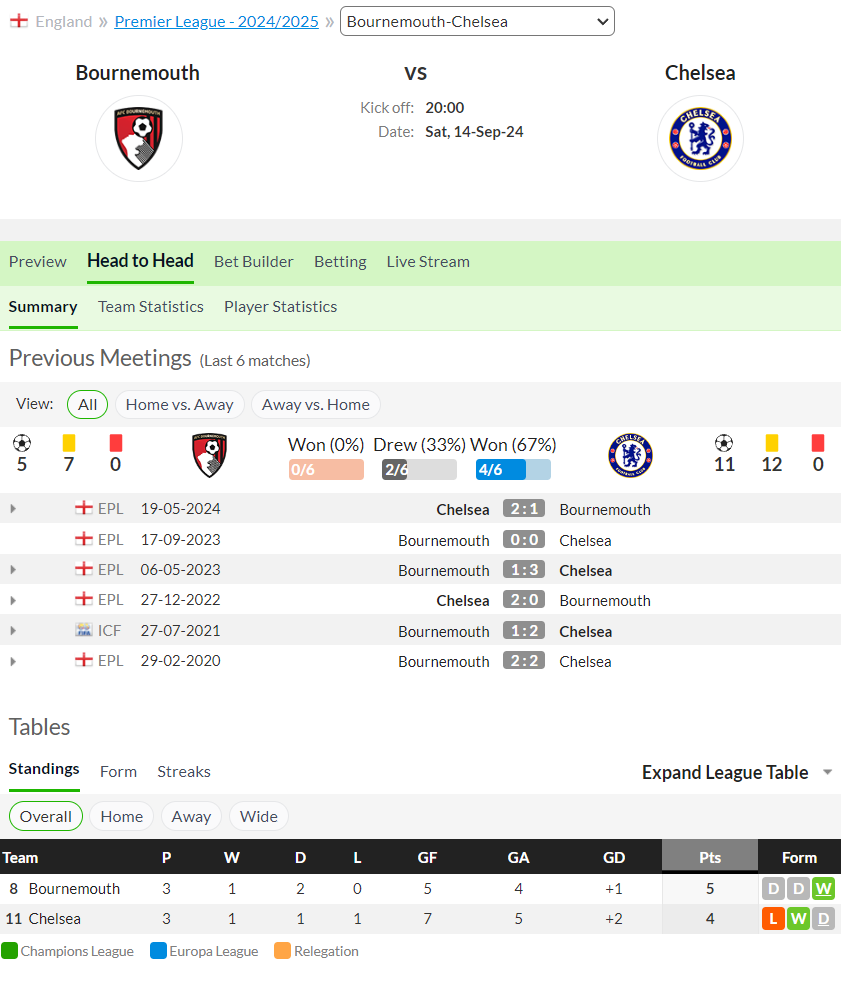
Task: Click Chelsea's orange L form badge
Action: [x=773, y=919]
